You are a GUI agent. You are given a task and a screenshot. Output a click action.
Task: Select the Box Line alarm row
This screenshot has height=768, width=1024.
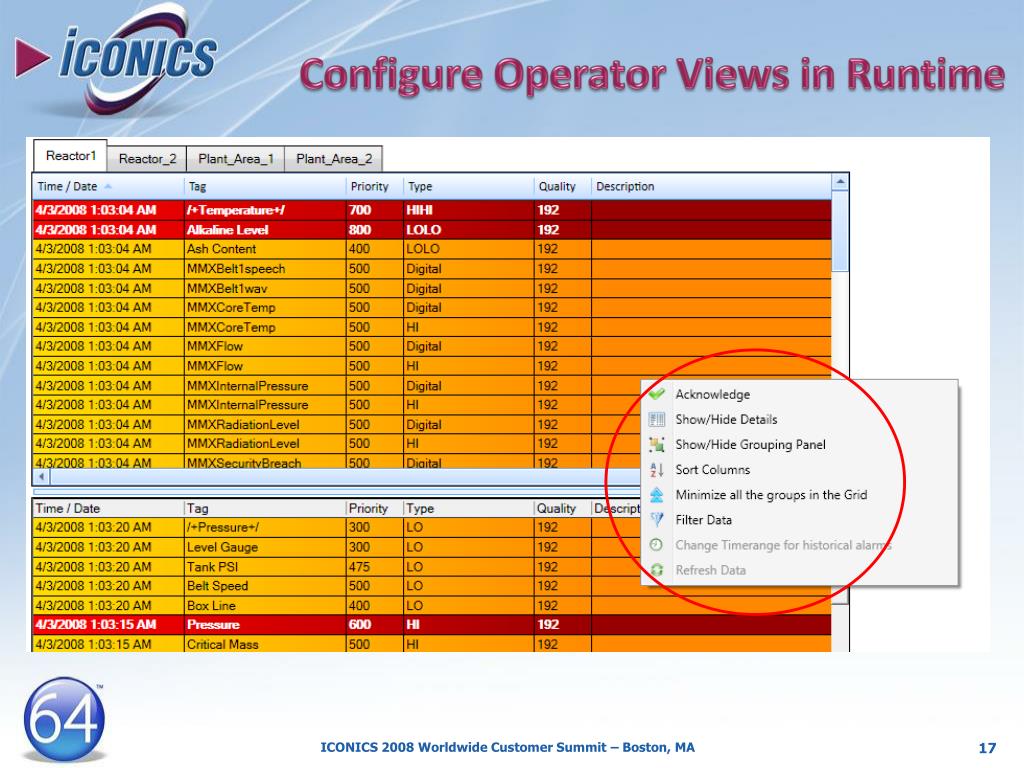coord(432,605)
